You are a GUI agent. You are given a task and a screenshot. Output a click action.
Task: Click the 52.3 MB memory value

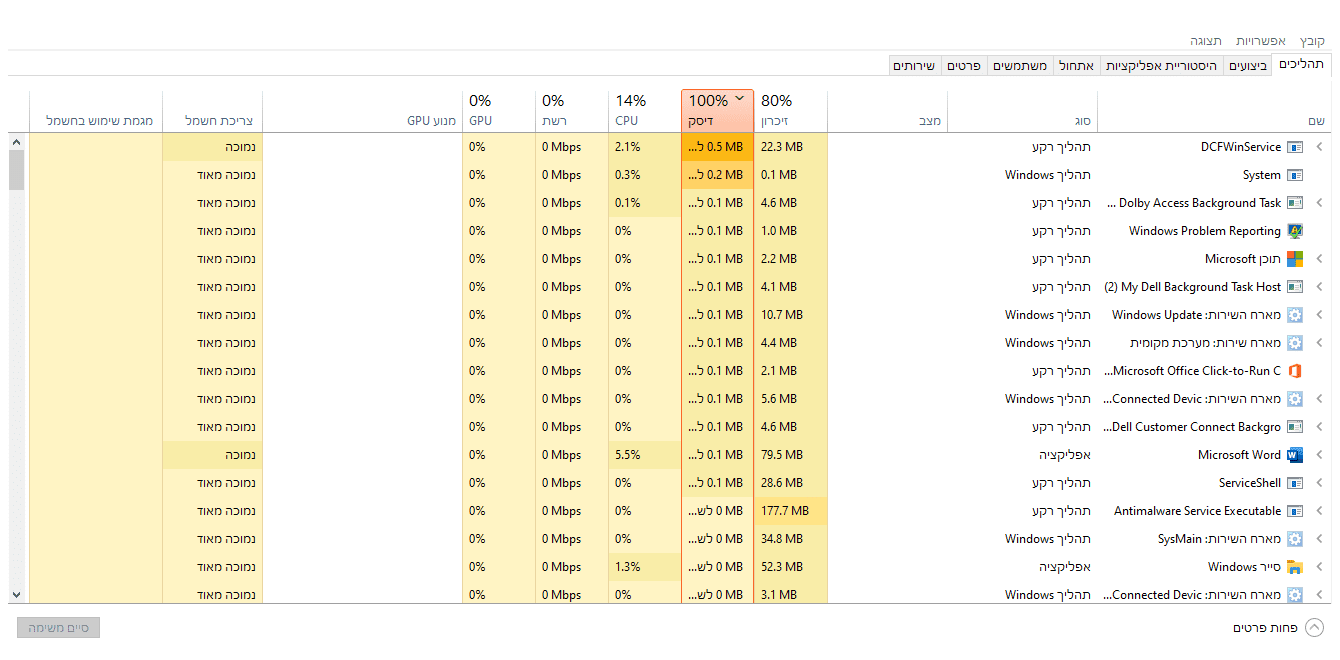[x=782, y=567]
